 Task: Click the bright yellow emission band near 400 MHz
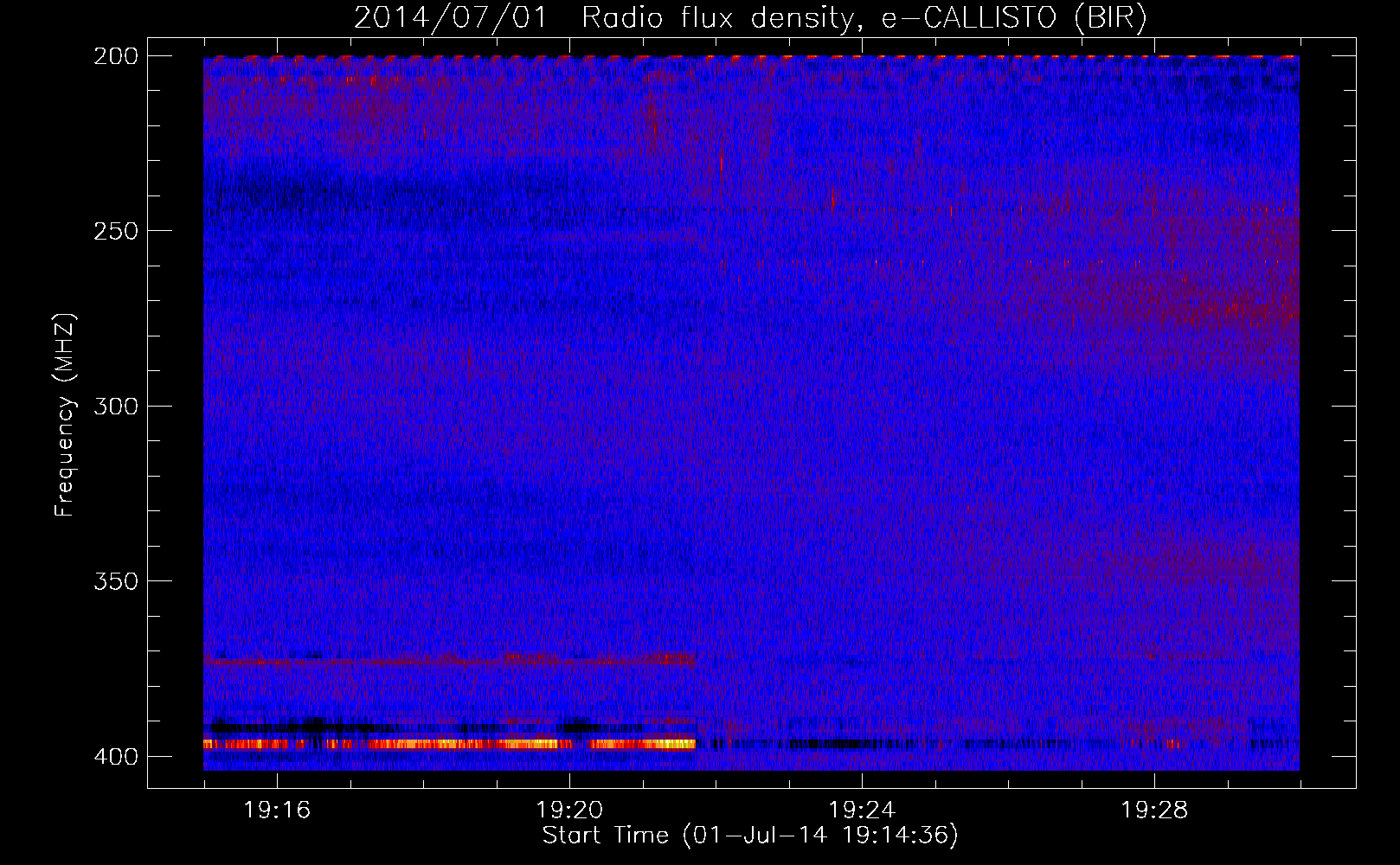(450, 744)
